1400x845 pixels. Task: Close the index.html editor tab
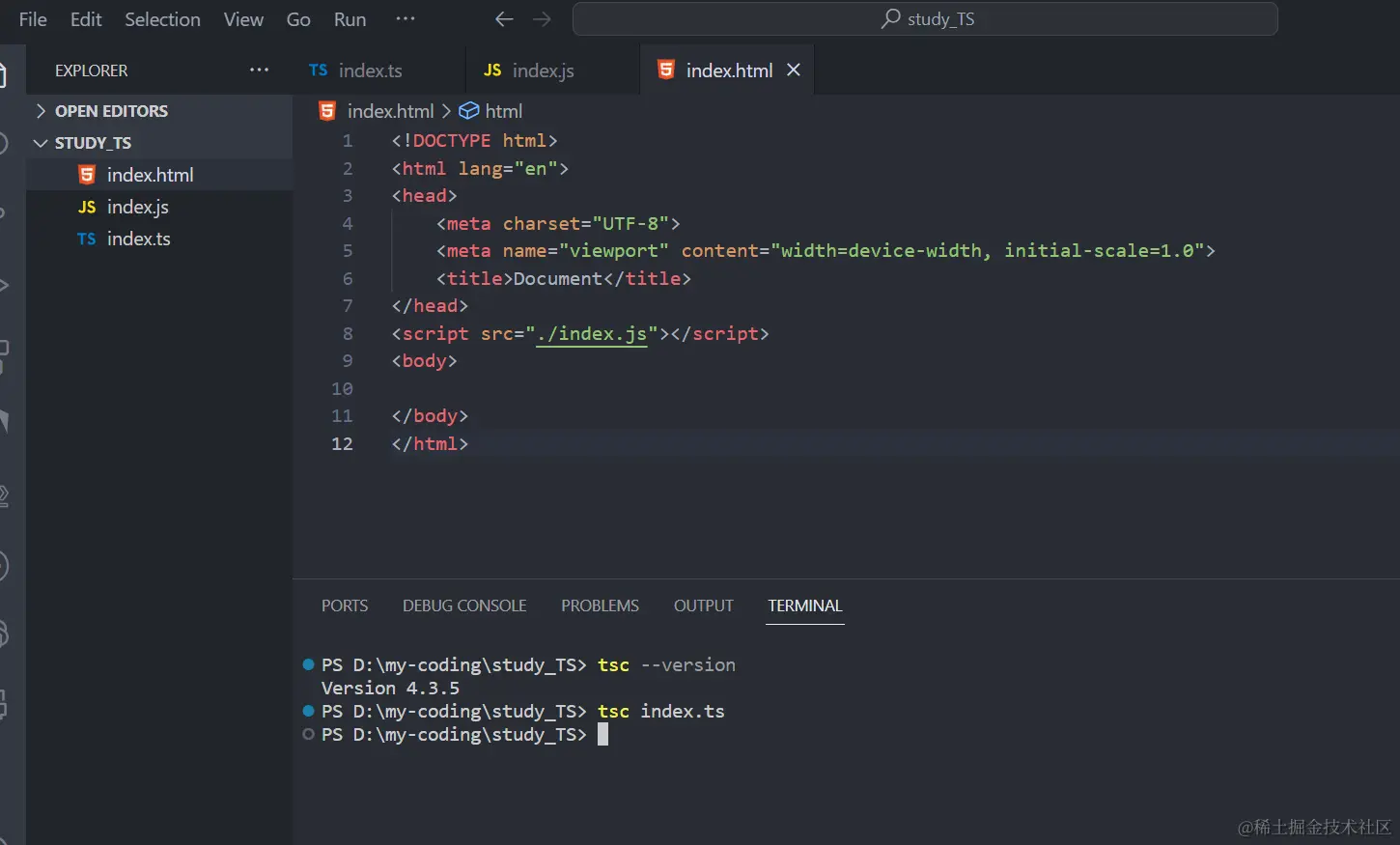click(794, 70)
